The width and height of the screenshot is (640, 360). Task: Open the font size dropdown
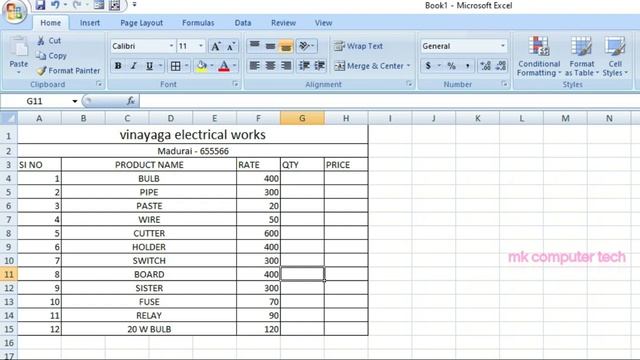click(201, 46)
